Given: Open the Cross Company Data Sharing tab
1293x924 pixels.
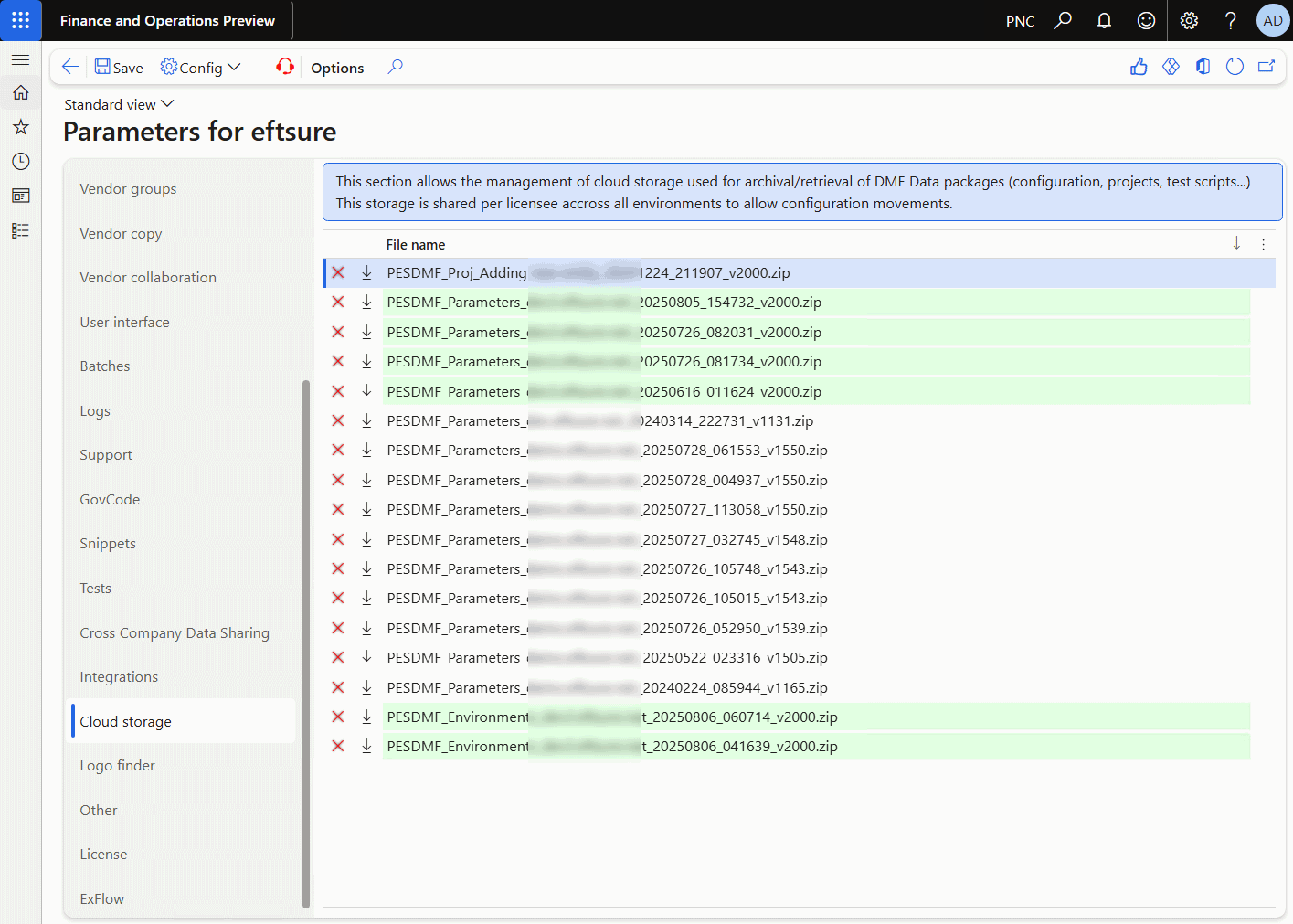Looking at the screenshot, I should click(175, 633).
